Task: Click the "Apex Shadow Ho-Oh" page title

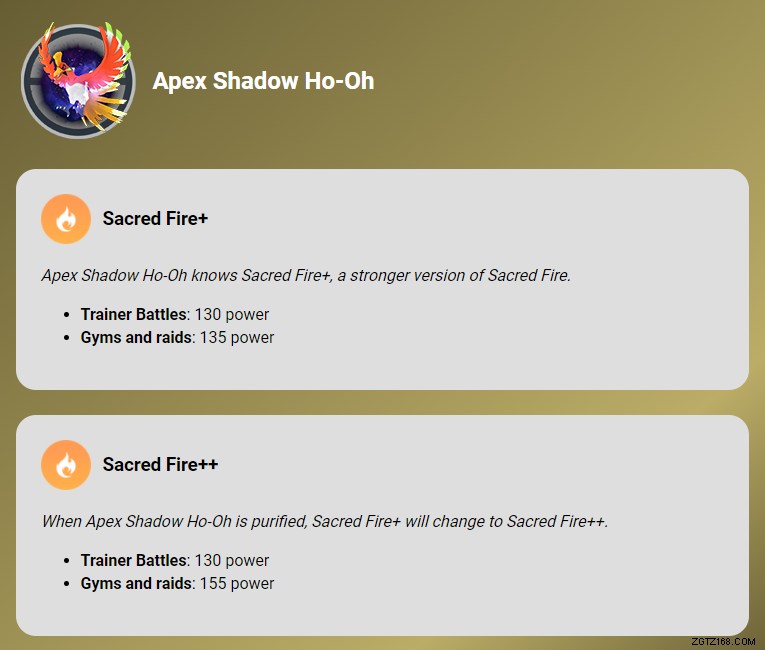Action: [x=263, y=81]
